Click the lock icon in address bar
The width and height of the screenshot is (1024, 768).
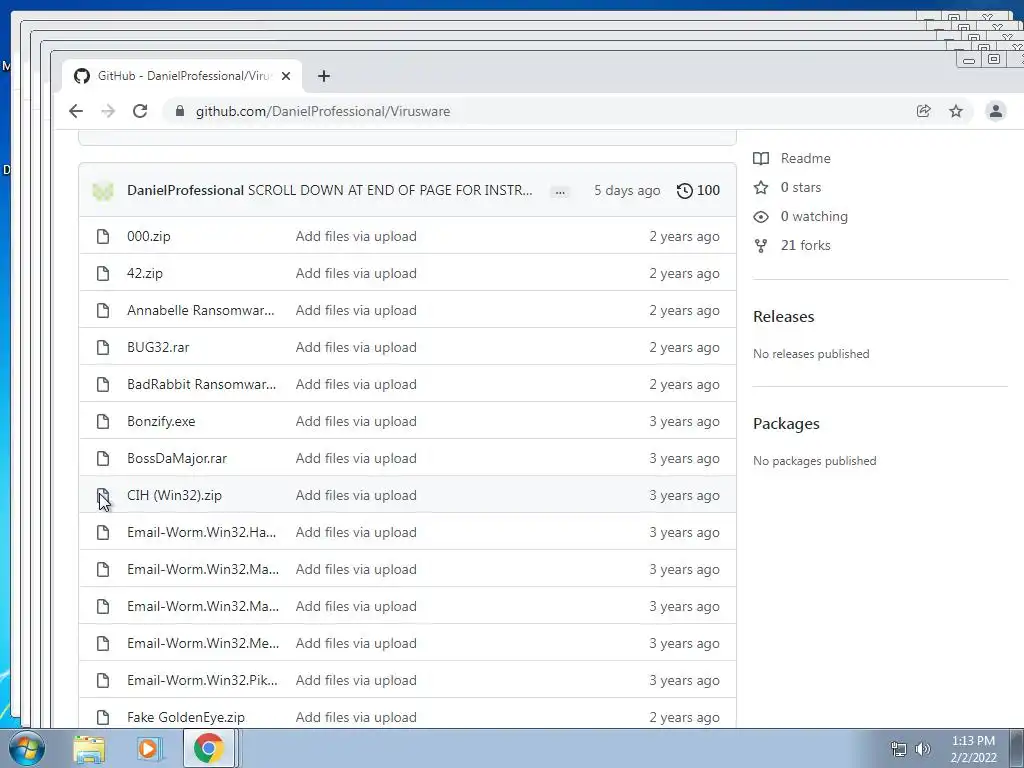click(180, 111)
